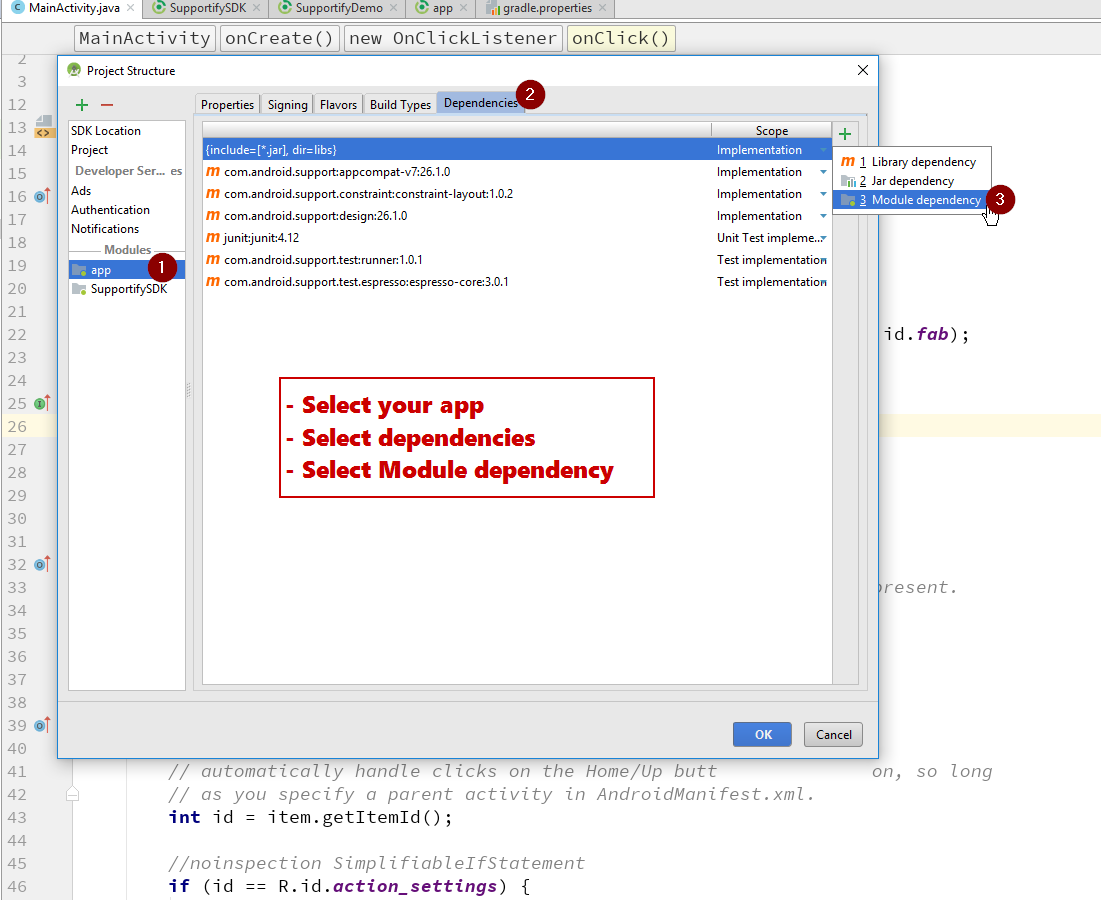
Task: Click the Scope column header
Action: pos(772,131)
